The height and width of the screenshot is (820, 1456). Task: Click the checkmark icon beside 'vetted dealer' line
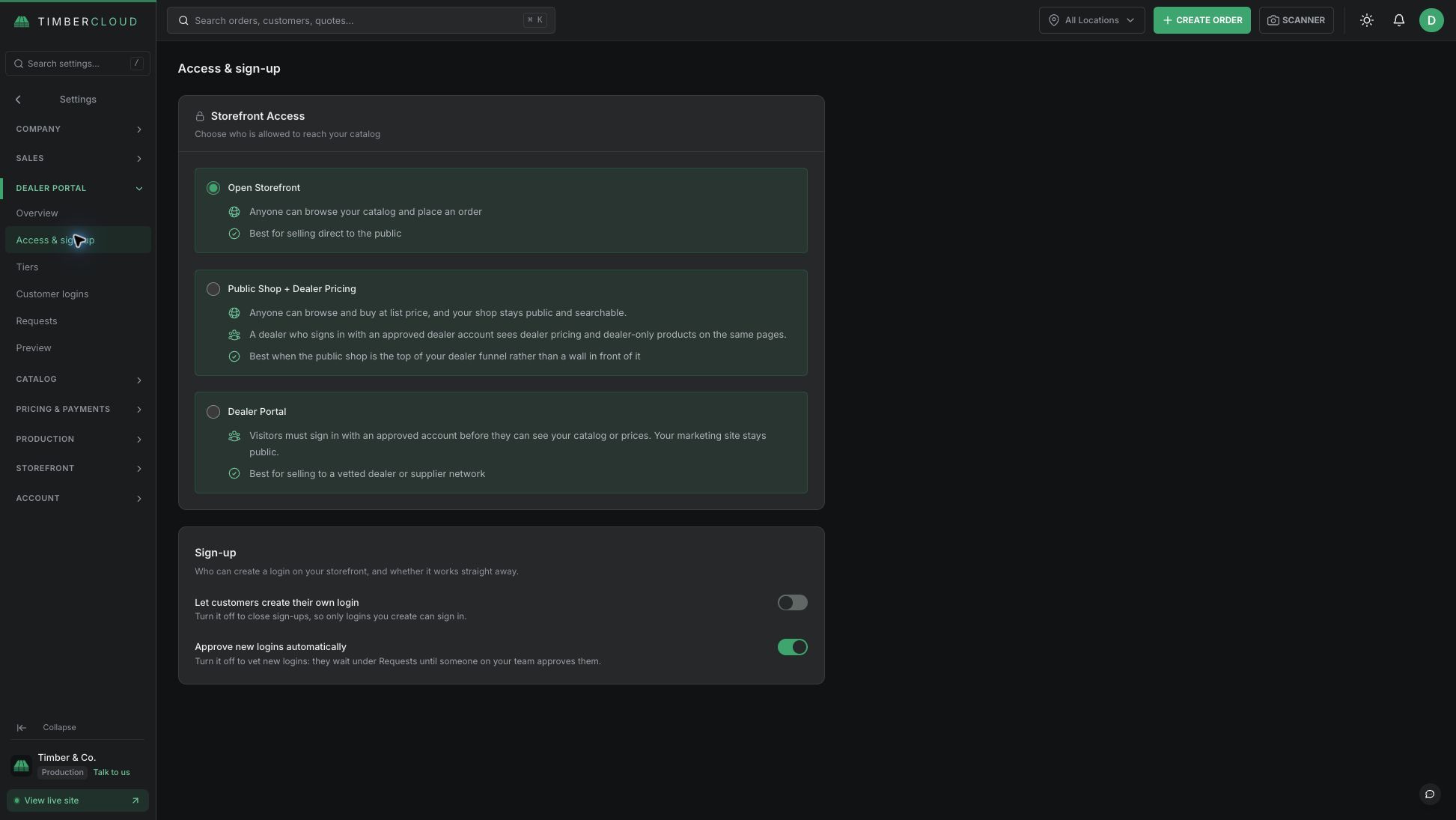click(x=234, y=474)
